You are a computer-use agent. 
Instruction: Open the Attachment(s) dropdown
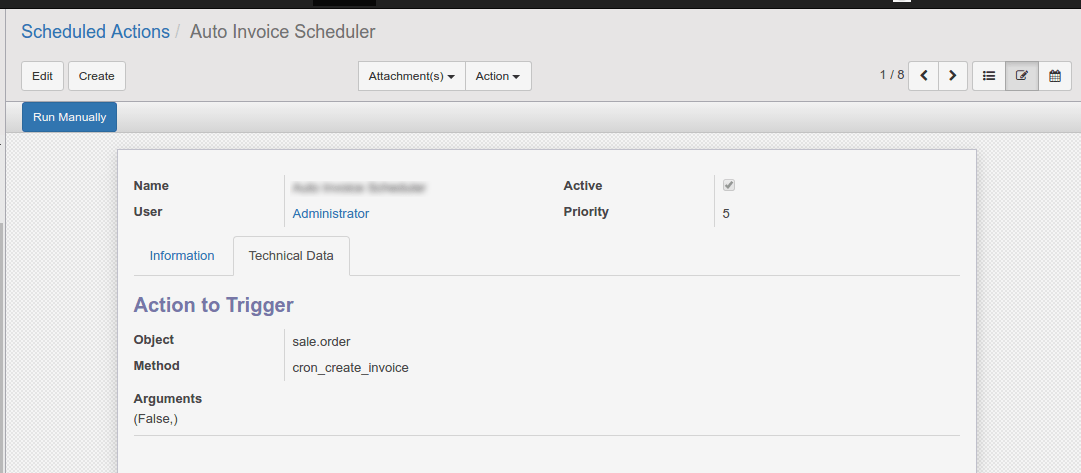[x=412, y=76]
